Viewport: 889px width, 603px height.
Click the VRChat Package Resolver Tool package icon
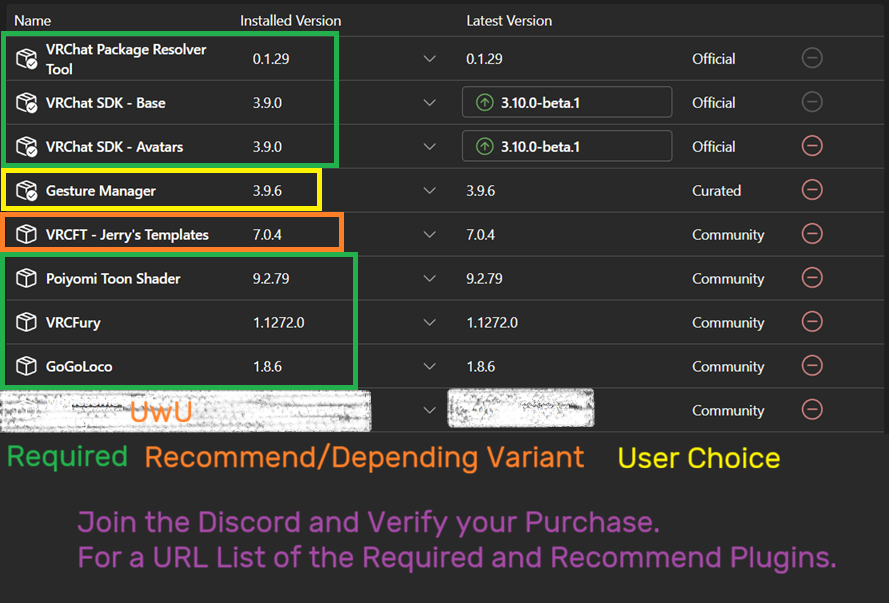pyautogui.click(x=27, y=58)
